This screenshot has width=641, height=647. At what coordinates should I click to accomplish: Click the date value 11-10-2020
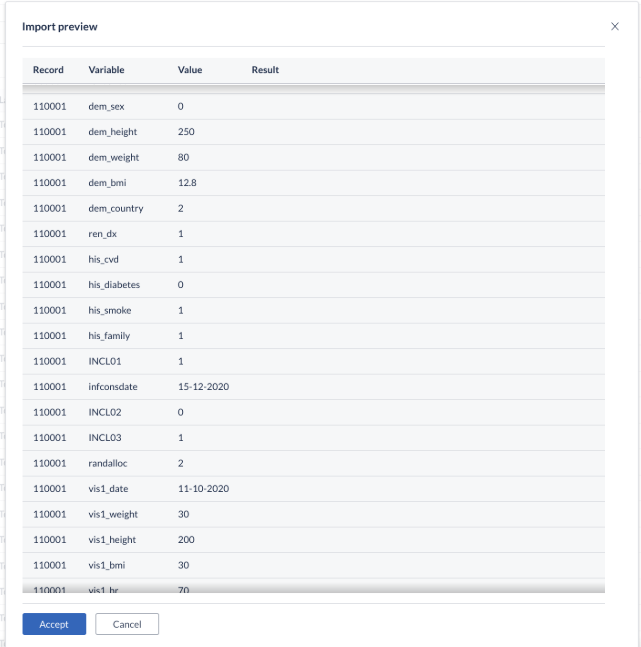tap(203, 489)
